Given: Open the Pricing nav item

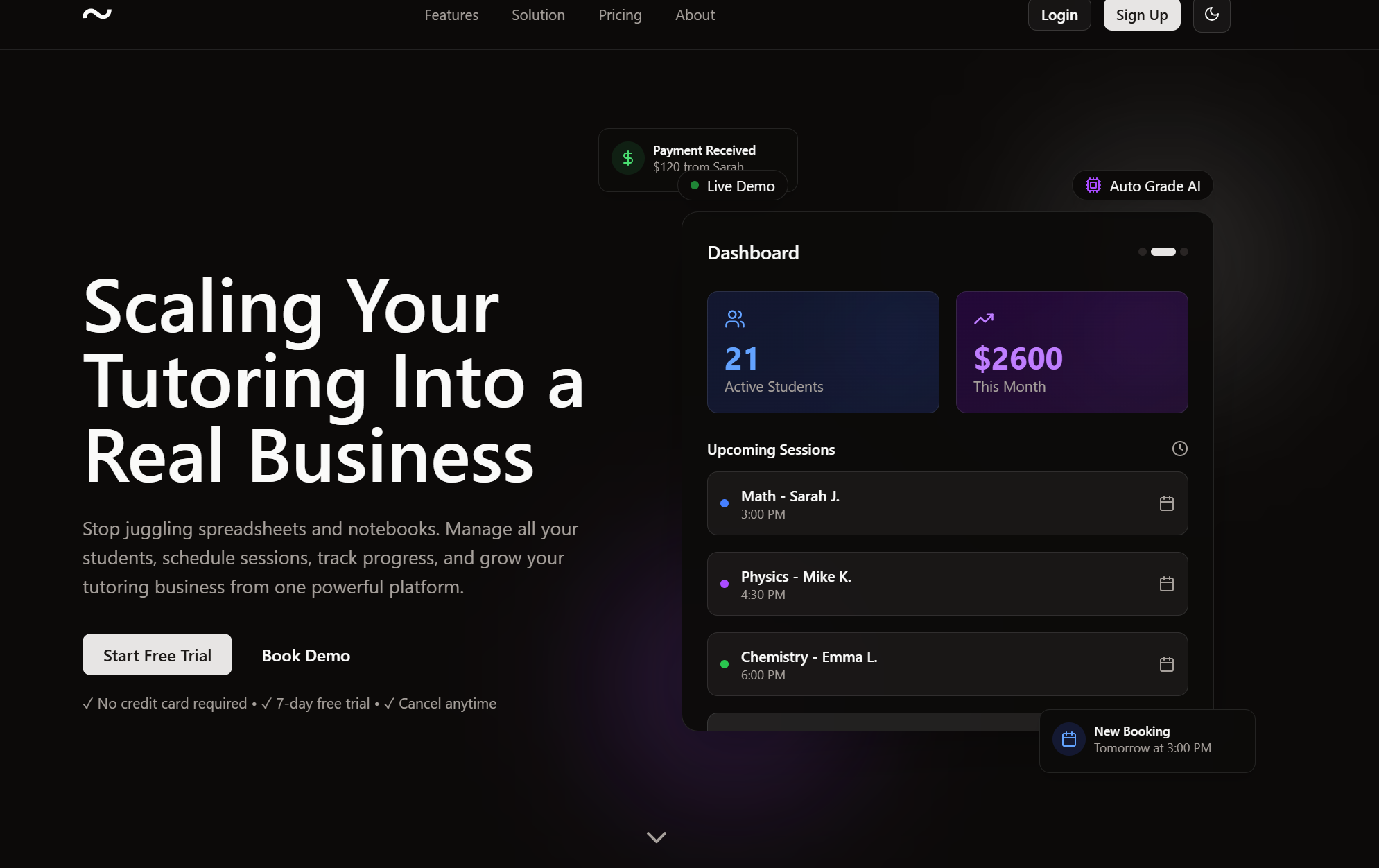Looking at the screenshot, I should (620, 15).
